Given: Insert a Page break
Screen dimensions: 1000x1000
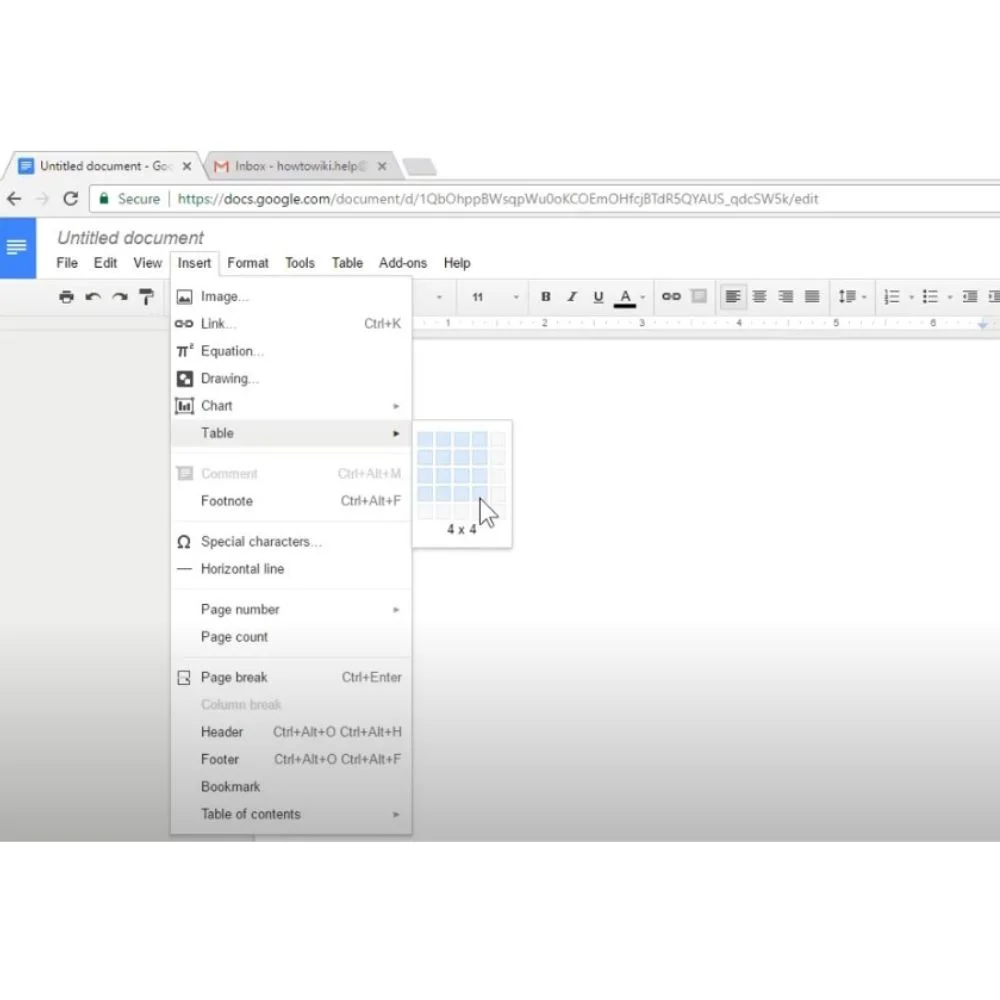Looking at the screenshot, I should pyautogui.click(x=291, y=677).
